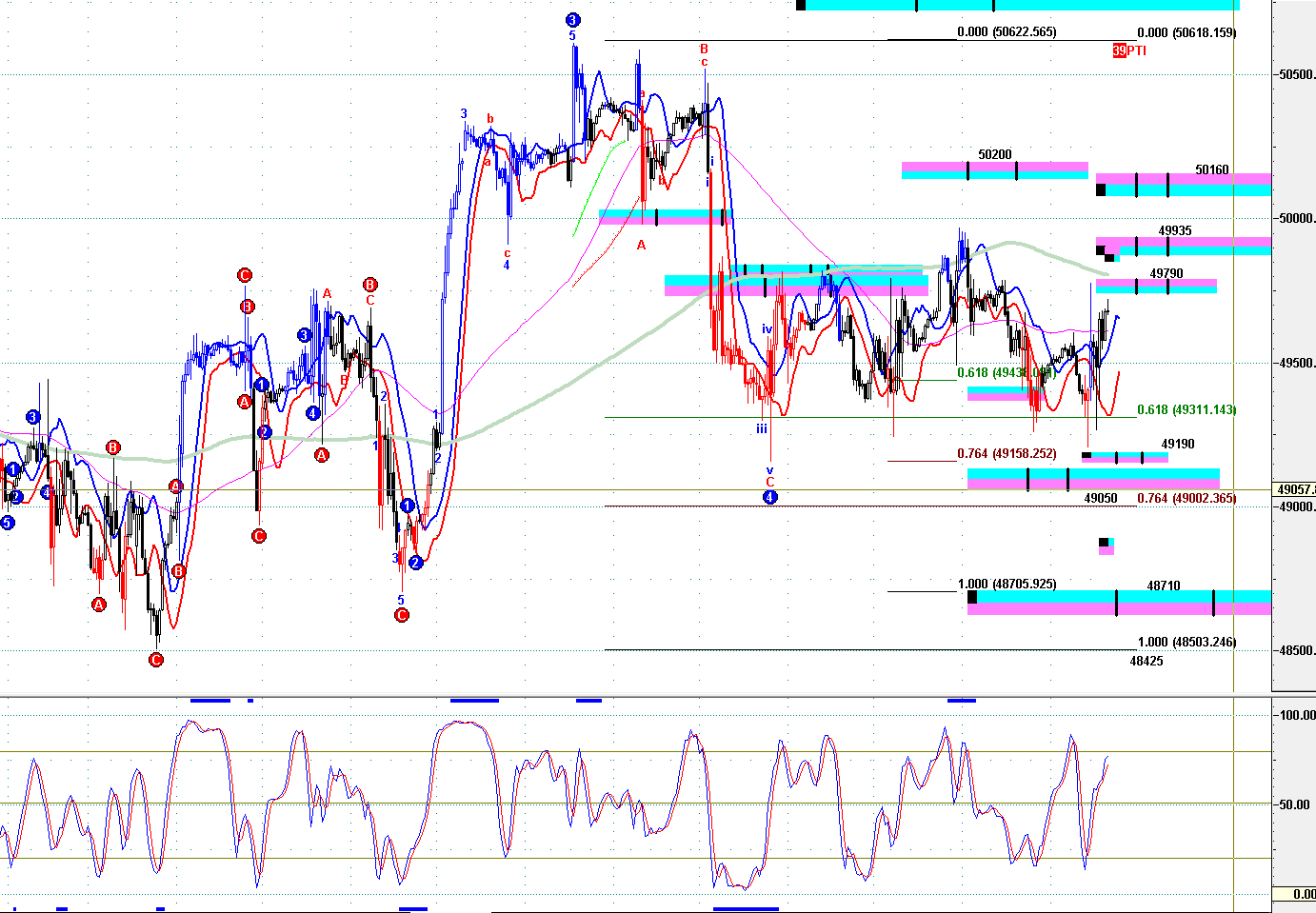This screenshot has height=913, width=1316.
Task: Click the 0.000 (50622.565) Fibonacci label
Action: click(x=1007, y=31)
